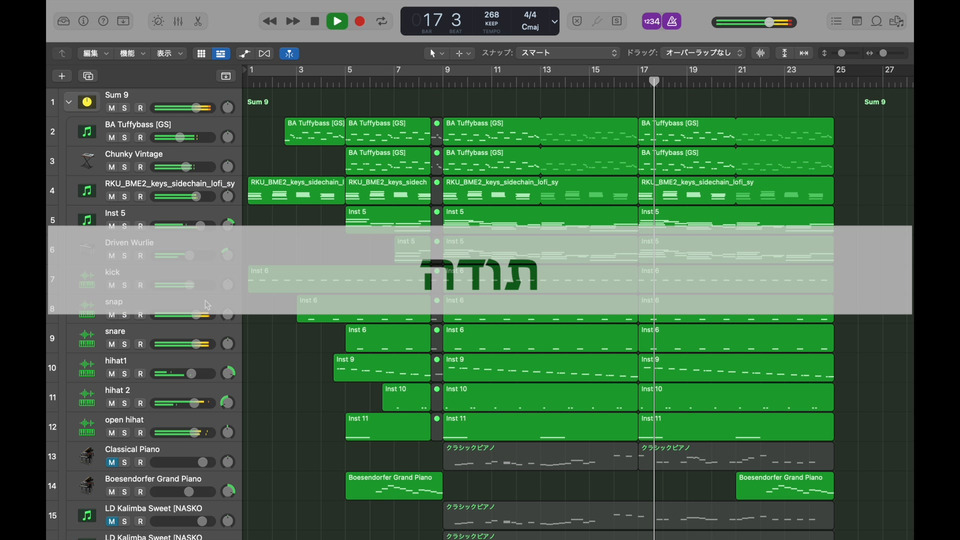The width and height of the screenshot is (960, 540).
Task: Open the LCD display mode chevron
Action: (554, 21)
